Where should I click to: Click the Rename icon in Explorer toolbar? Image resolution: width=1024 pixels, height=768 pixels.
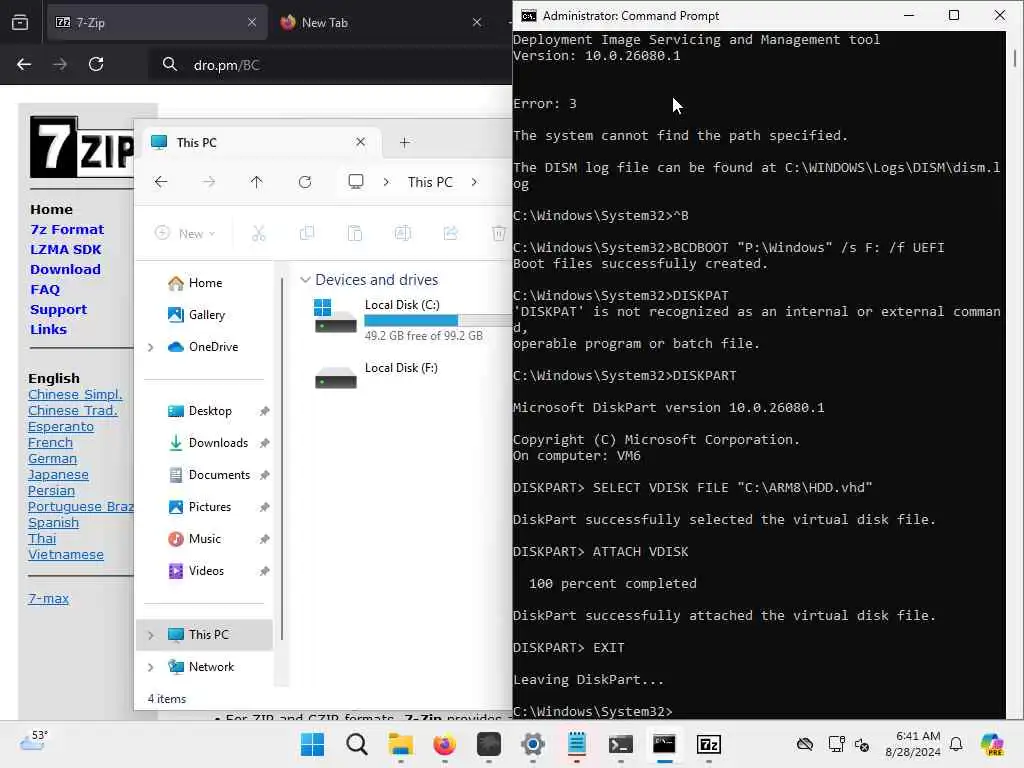pos(403,233)
